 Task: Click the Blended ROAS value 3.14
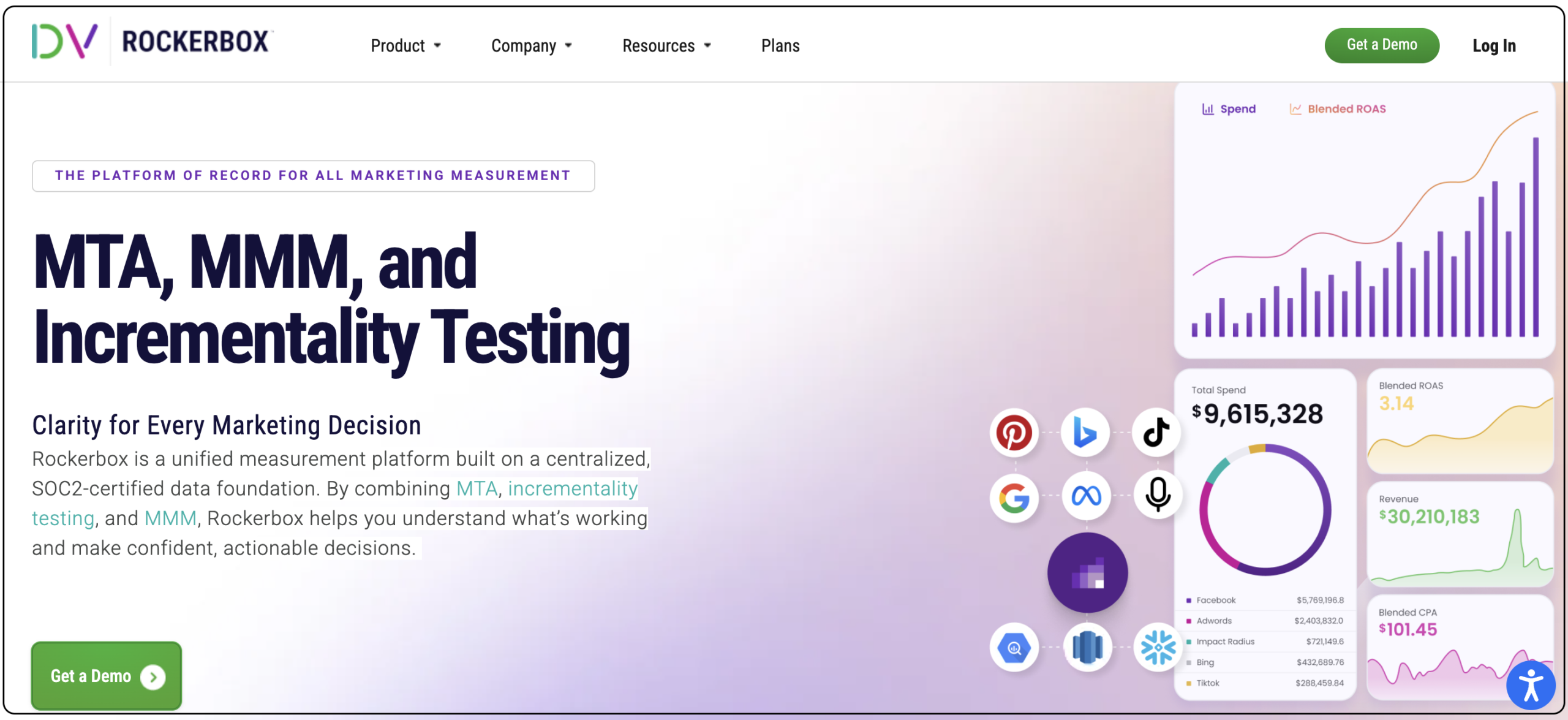(1396, 403)
